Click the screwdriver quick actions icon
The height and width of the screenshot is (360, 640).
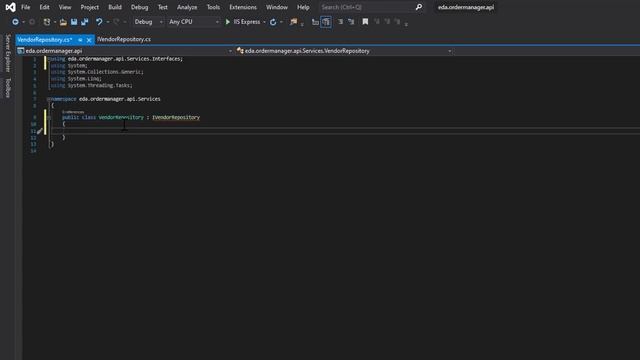[40, 131]
